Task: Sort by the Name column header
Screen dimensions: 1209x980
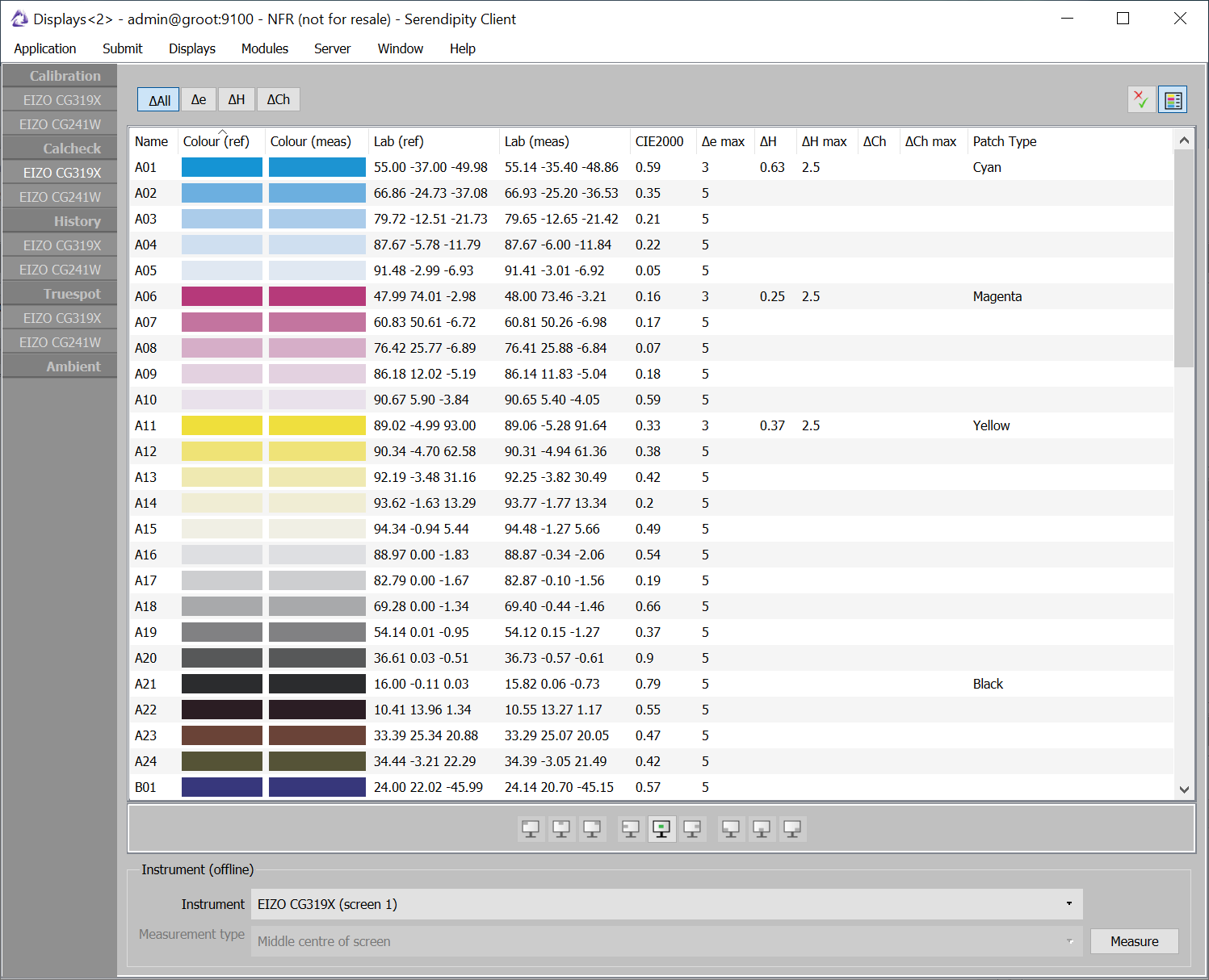Action: pyautogui.click(x=152, y=141)
